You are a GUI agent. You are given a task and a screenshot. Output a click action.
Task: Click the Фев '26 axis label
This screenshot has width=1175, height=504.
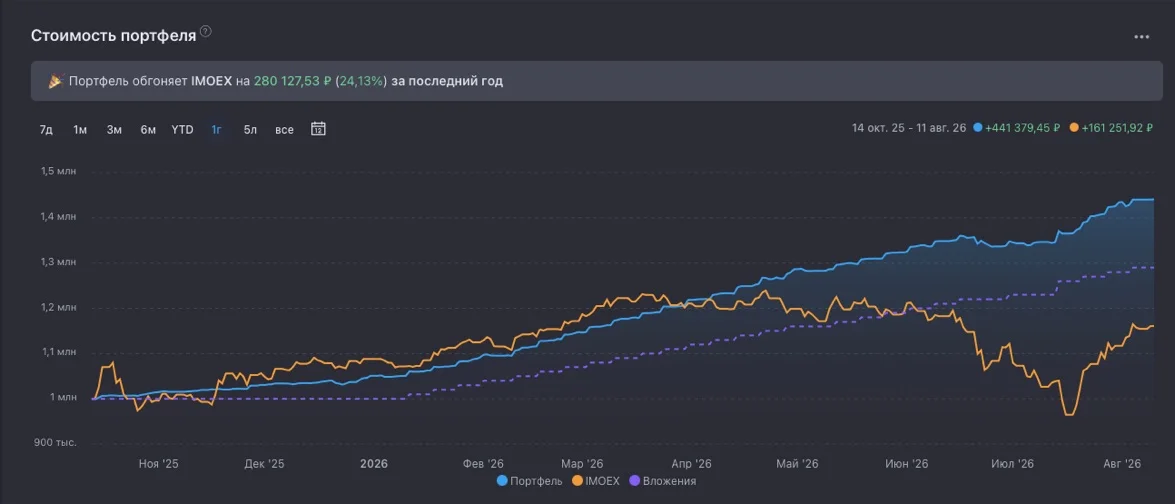coord(483,464)
